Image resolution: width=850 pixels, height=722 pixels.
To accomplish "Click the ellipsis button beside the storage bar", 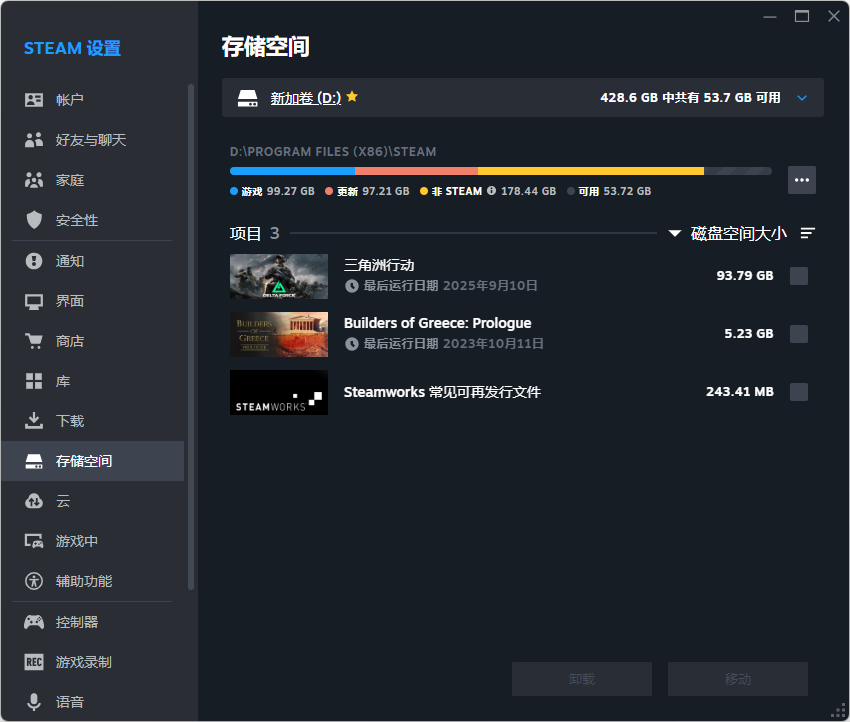I will [801, 179].
